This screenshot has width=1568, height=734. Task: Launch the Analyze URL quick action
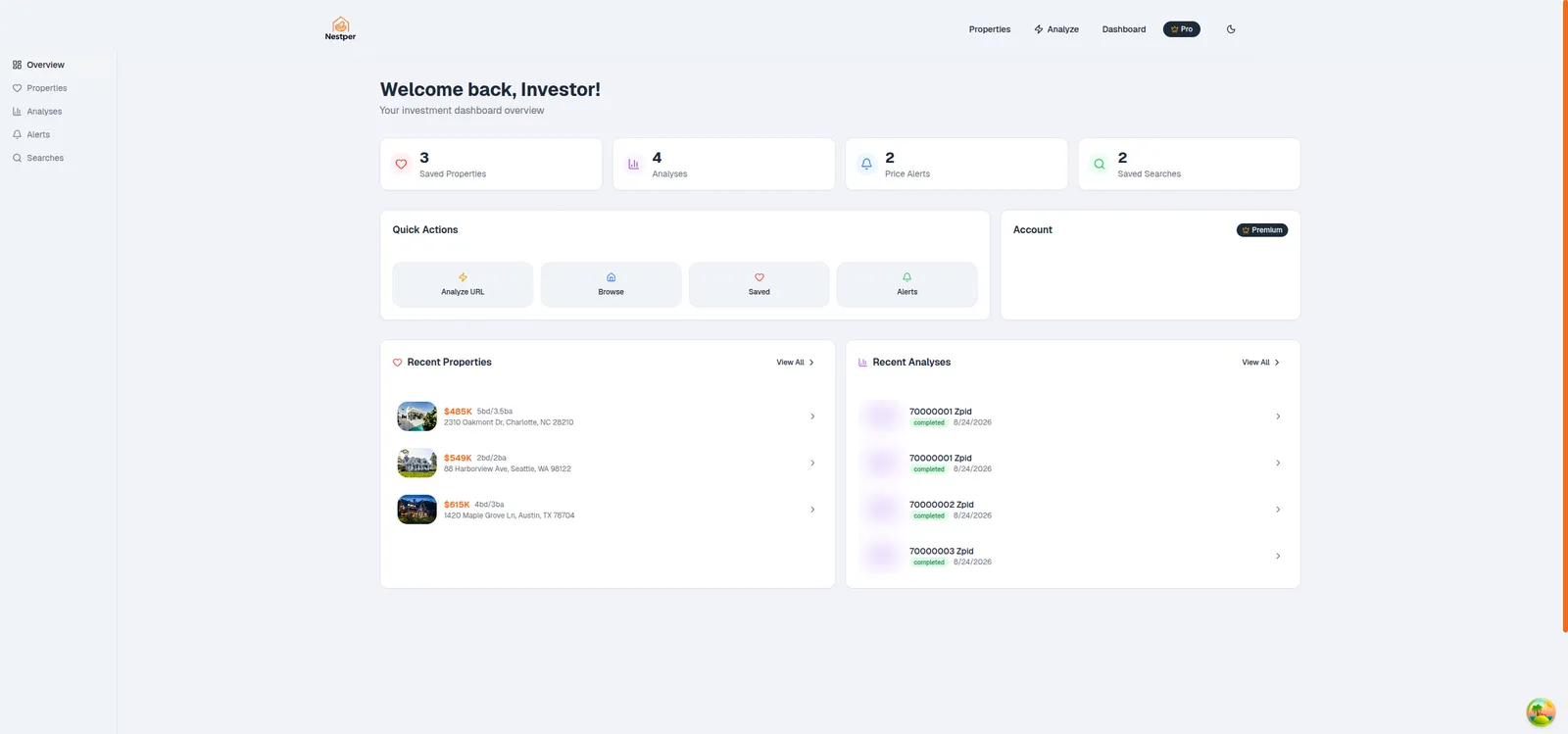[x=463, y=284]
